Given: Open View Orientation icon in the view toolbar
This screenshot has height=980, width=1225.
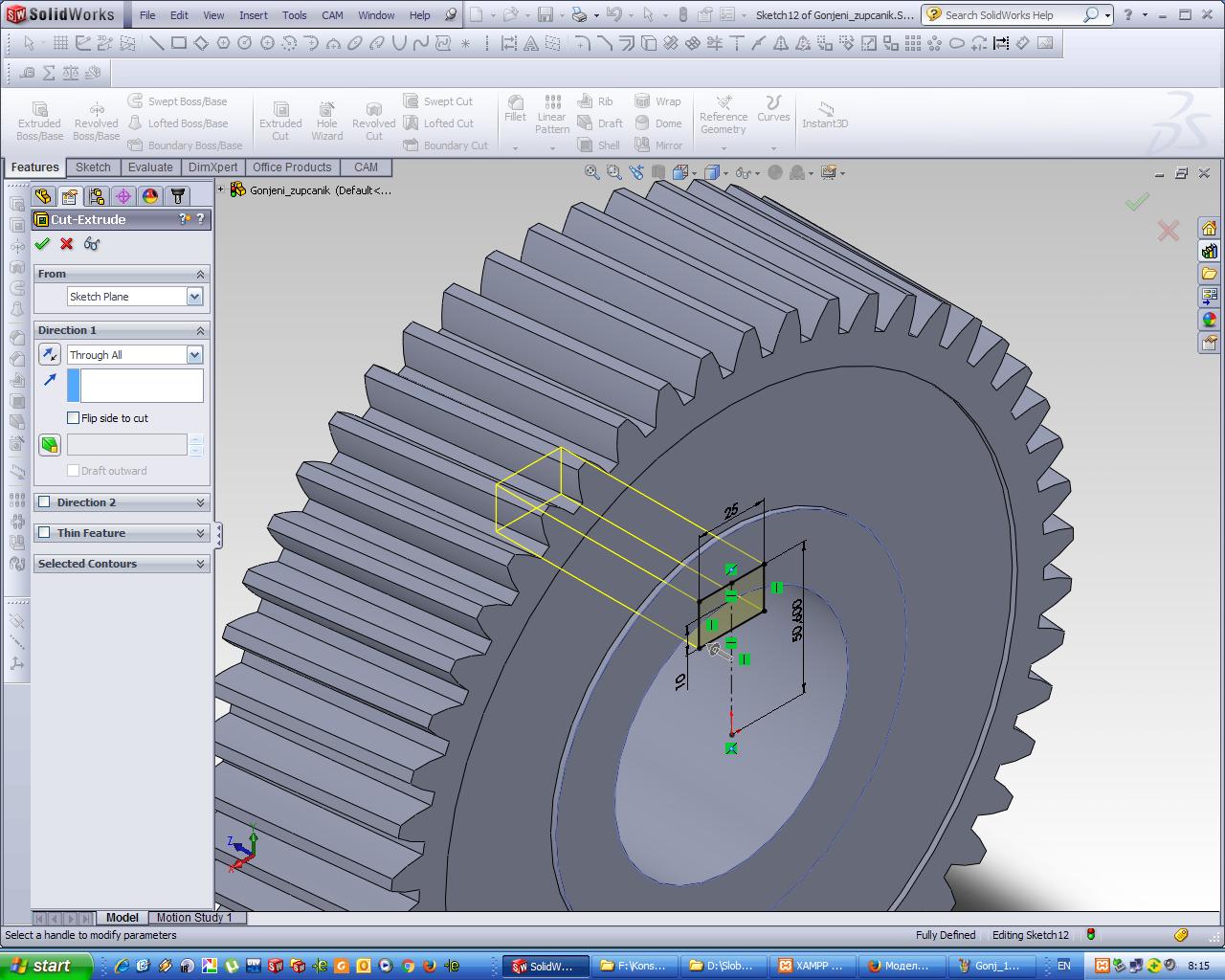Looking at the screenshot, I should (680, 173).
